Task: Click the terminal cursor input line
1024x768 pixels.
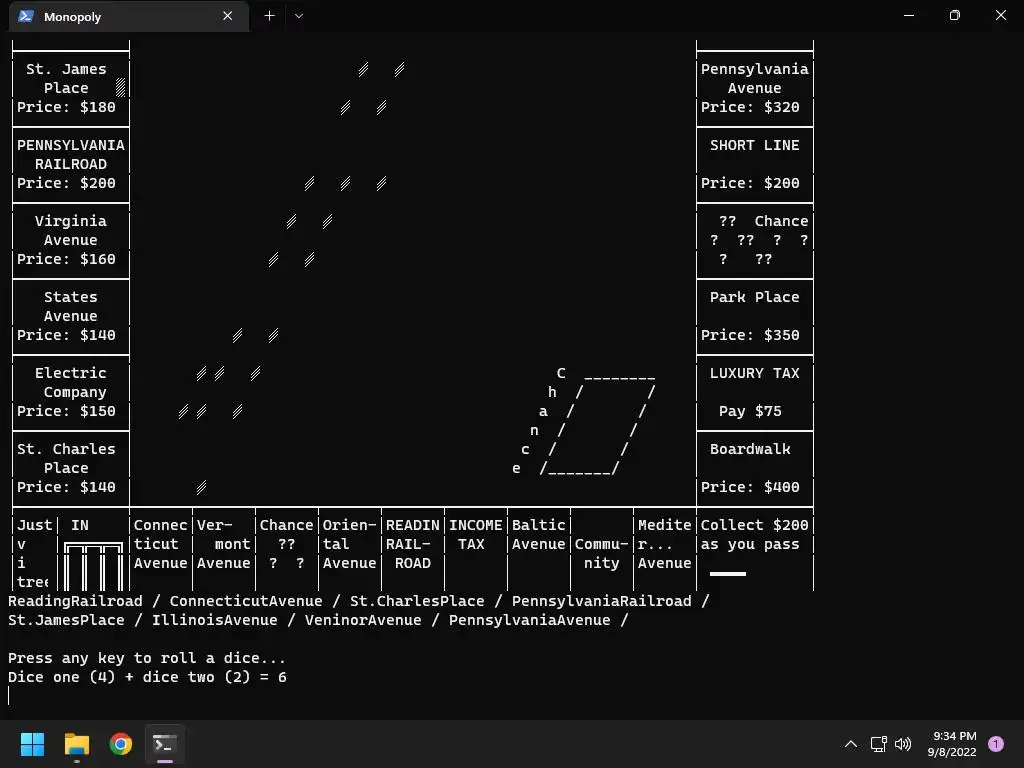Action: tap(9, 696)
